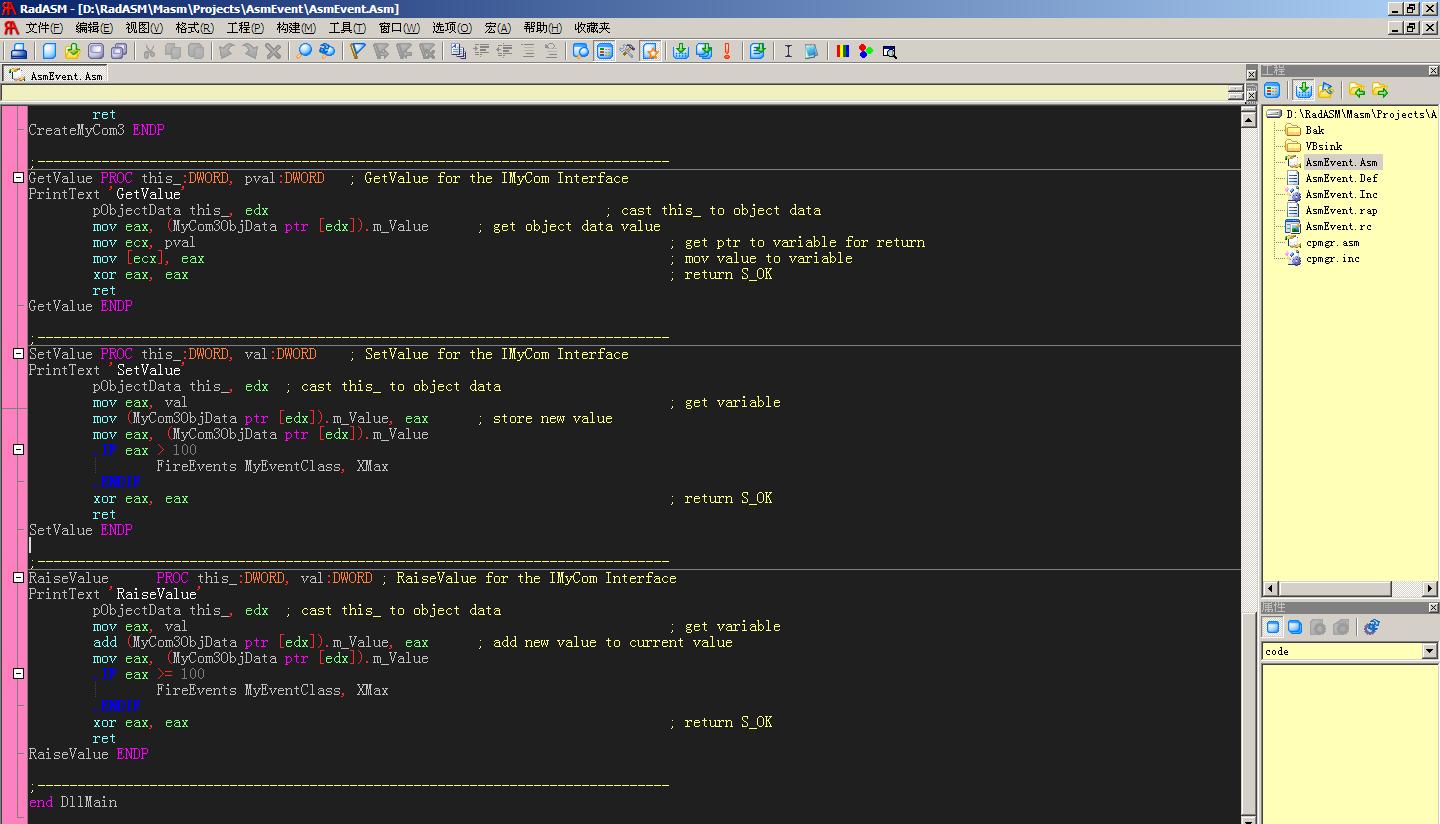Screen dimensions: 1440x824
Task: Open the 收藏夹 menu
Action: pos(592,28)
